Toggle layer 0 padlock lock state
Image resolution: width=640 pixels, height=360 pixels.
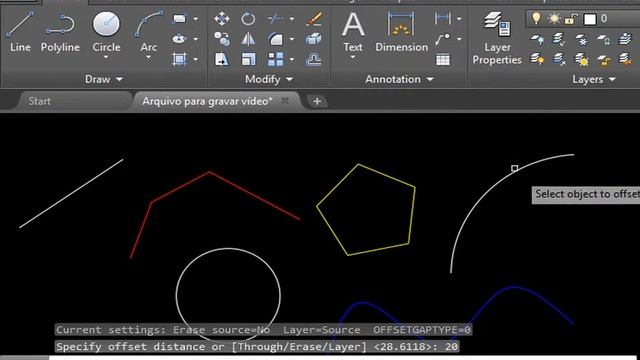click(x=572, y=19)
